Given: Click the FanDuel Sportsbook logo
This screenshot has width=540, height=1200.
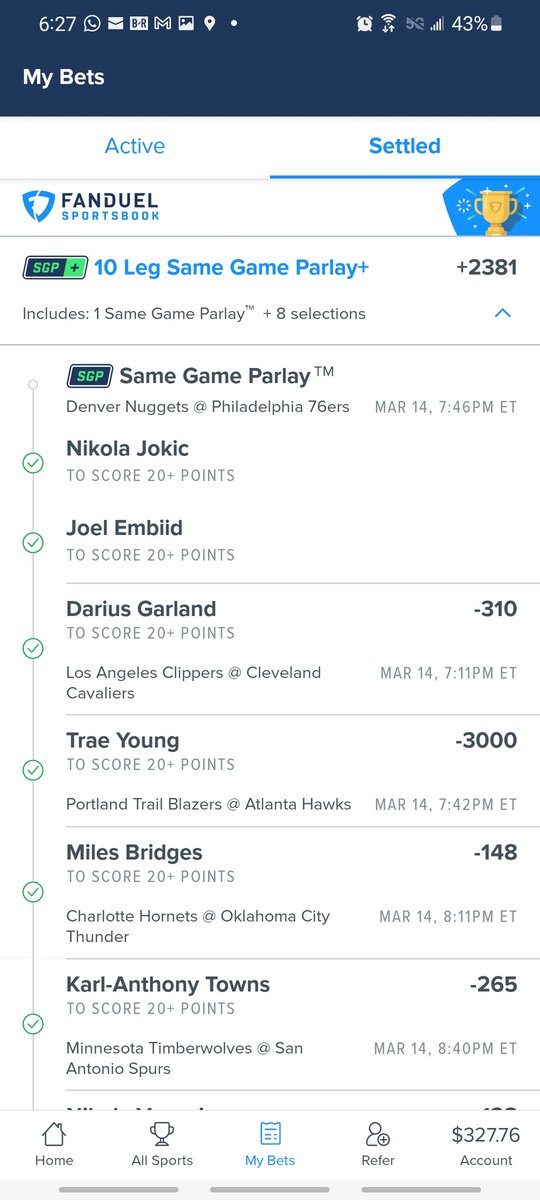Looking at the screenshot, I should 91,207.
